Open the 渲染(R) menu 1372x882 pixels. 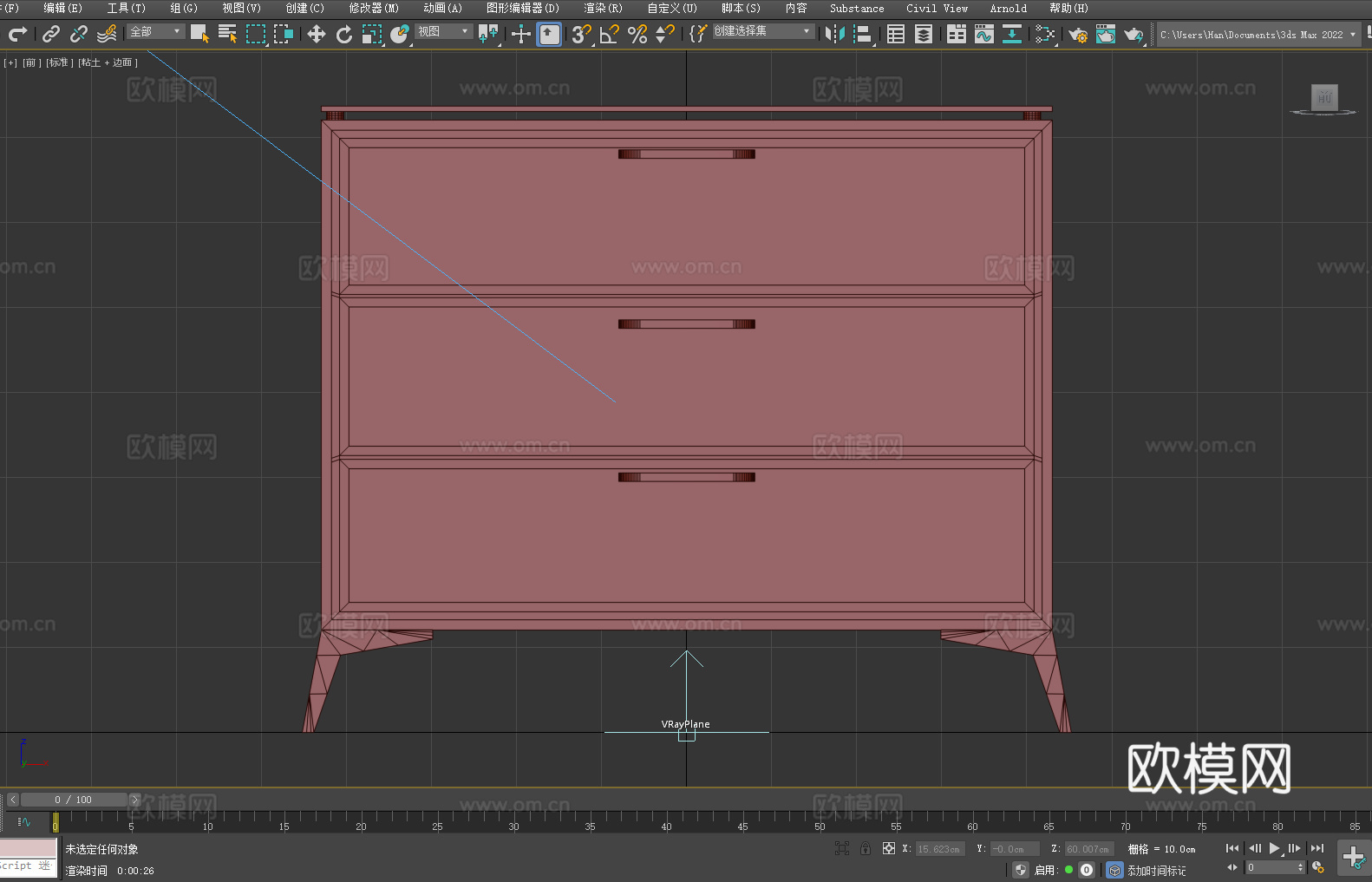(x=604, y=8)
